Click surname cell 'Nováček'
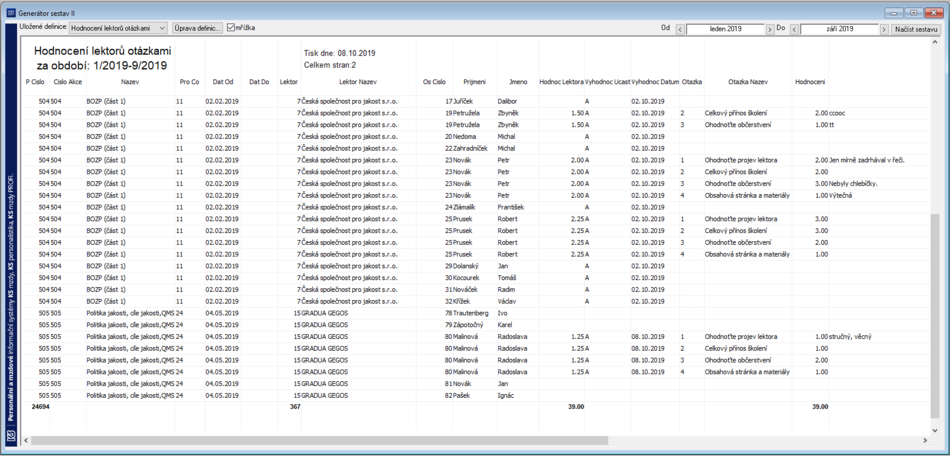This screenshot has width=950, height=456. 465,289
